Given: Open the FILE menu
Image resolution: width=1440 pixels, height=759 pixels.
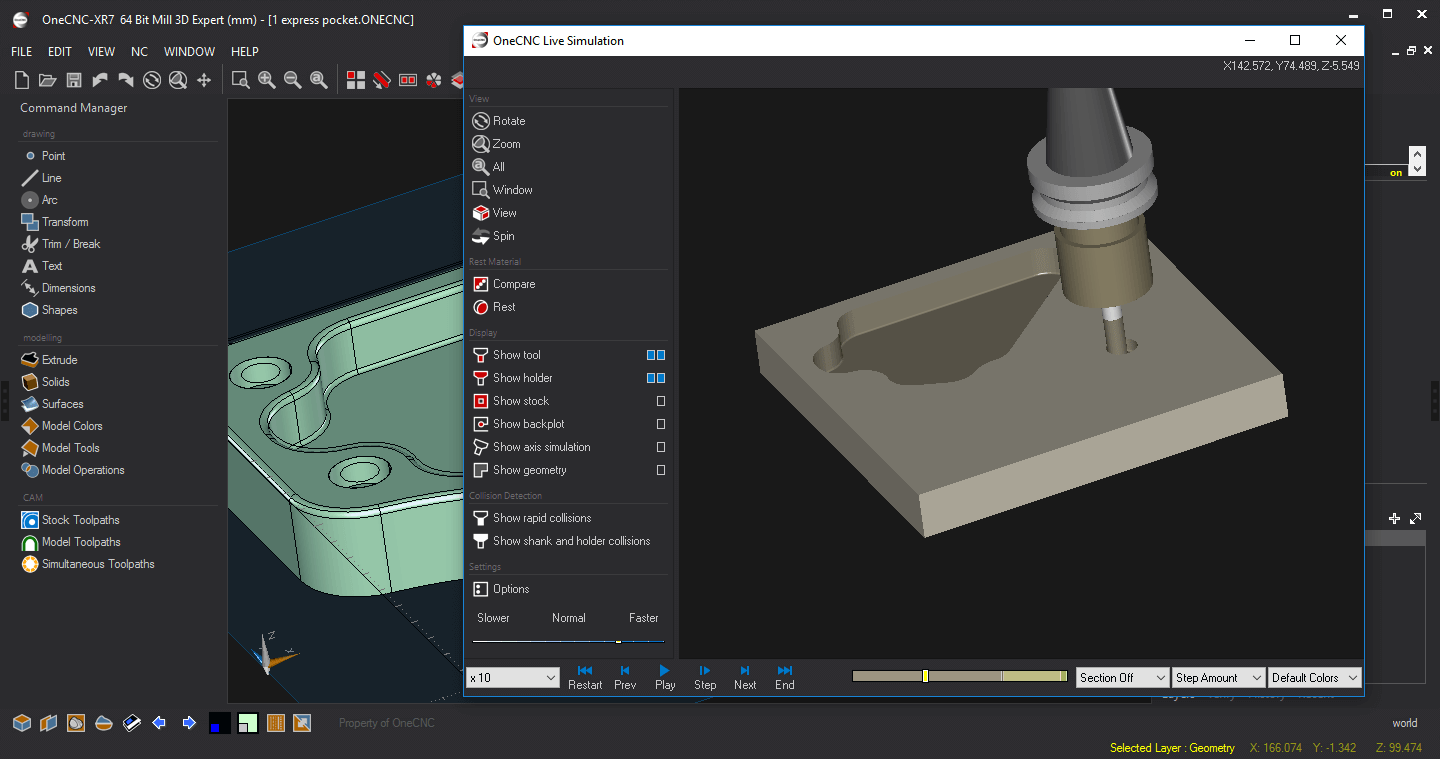Looking at the screenshot, I should (x=21, y=52).
